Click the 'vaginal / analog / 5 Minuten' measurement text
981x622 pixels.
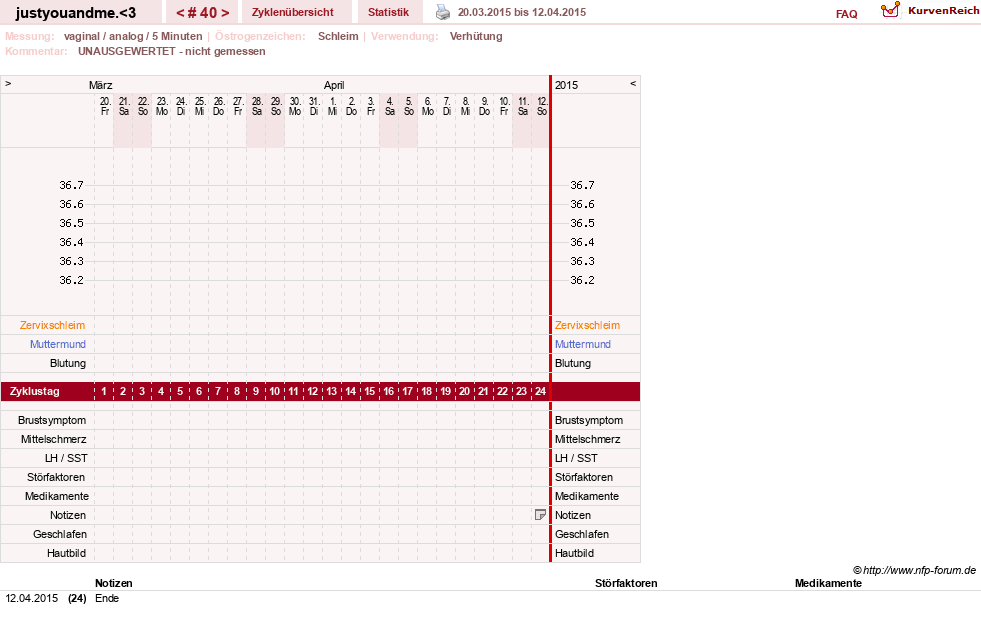coord(133,36)
